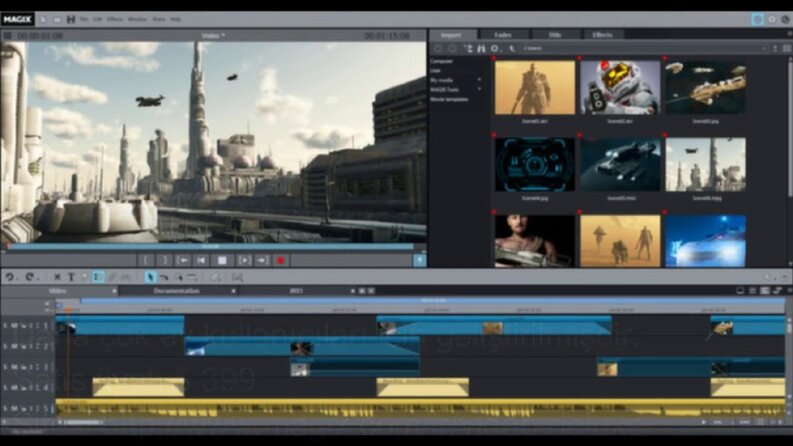The width and height of the screenshot is (793, 446).
Task: Mute track 3 with M button
Action: [14, 367]
